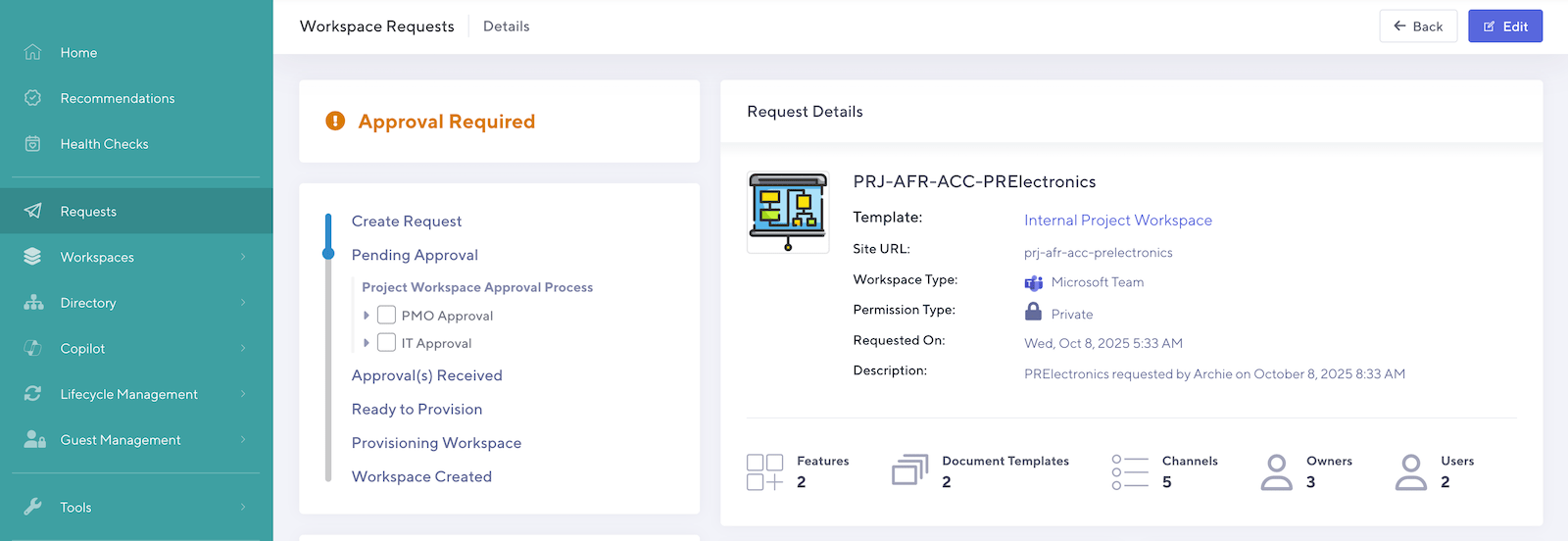Click the Home icon in sidebar

click(32, 53)
